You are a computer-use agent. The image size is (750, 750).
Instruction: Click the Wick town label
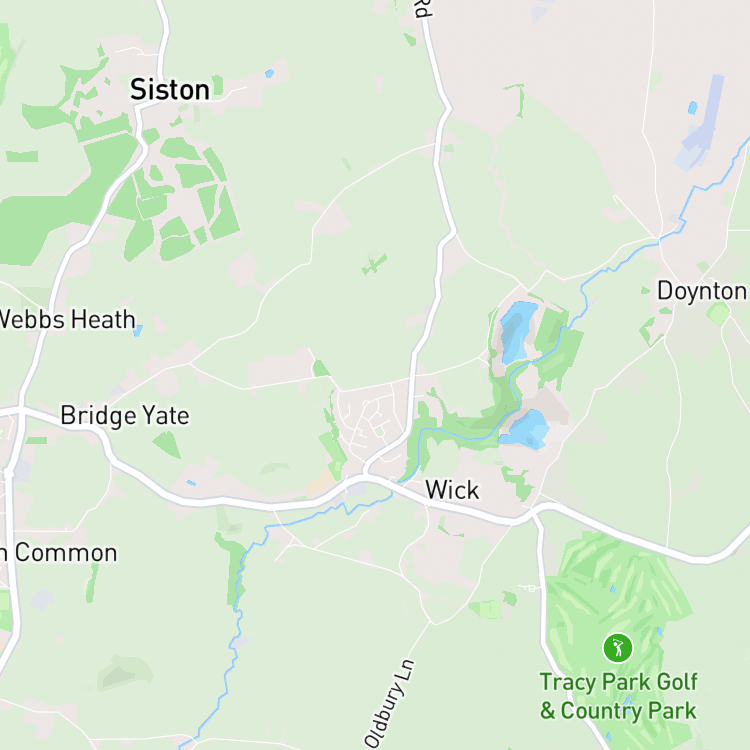pyautogui.click(x=452, y=490)
